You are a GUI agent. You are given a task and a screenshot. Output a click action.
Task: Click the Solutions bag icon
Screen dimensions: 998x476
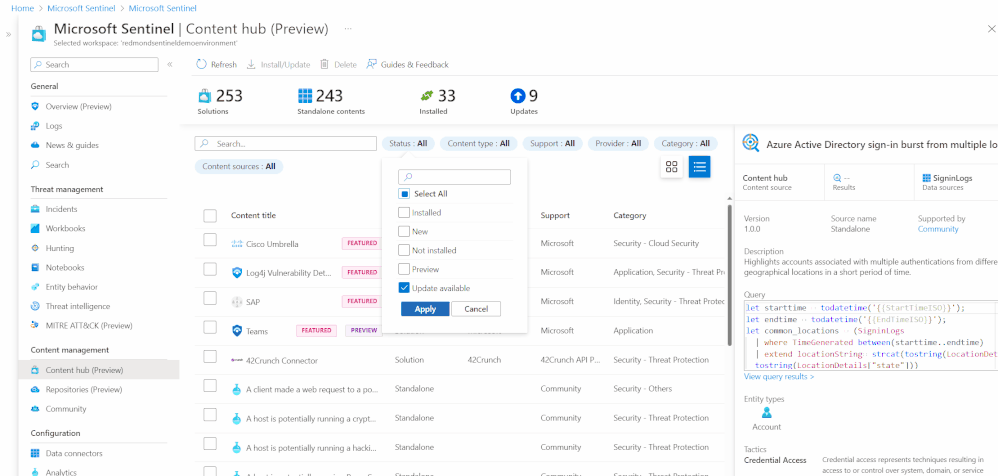(204, 96)
